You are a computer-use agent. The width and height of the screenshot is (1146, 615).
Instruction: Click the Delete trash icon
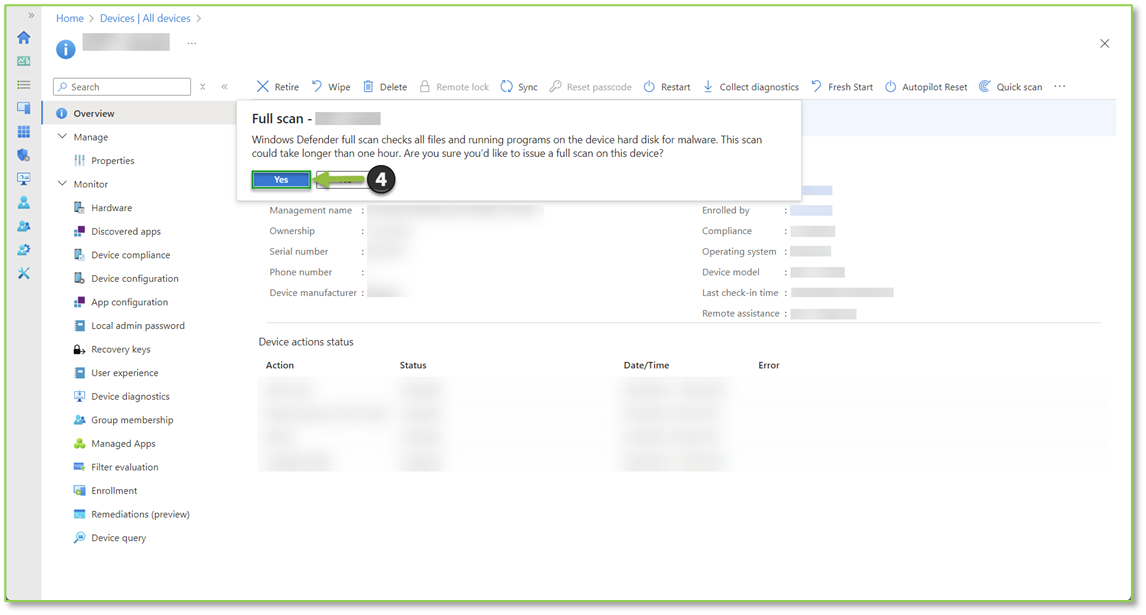tap(368, 87)
